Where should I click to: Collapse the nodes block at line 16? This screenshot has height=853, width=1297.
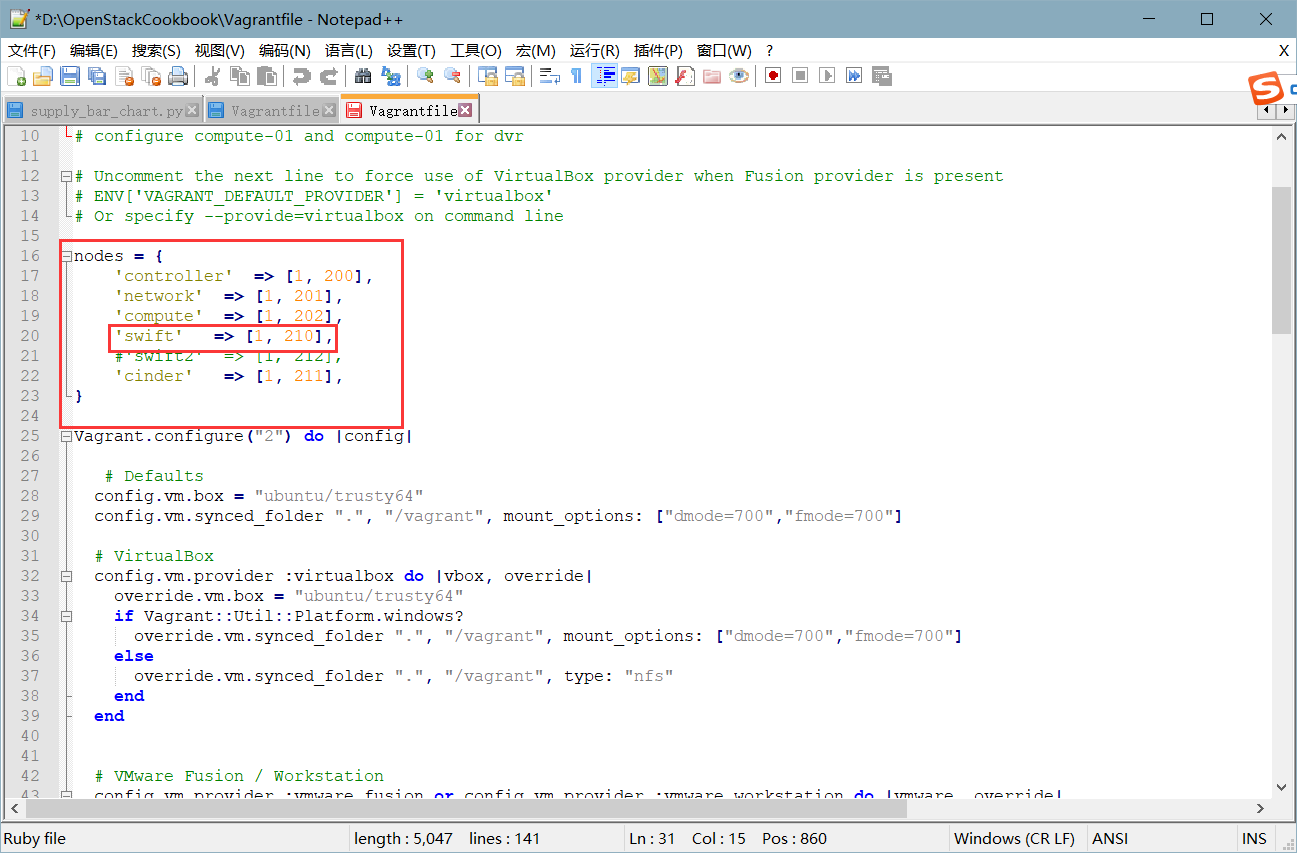coord(66,256)
